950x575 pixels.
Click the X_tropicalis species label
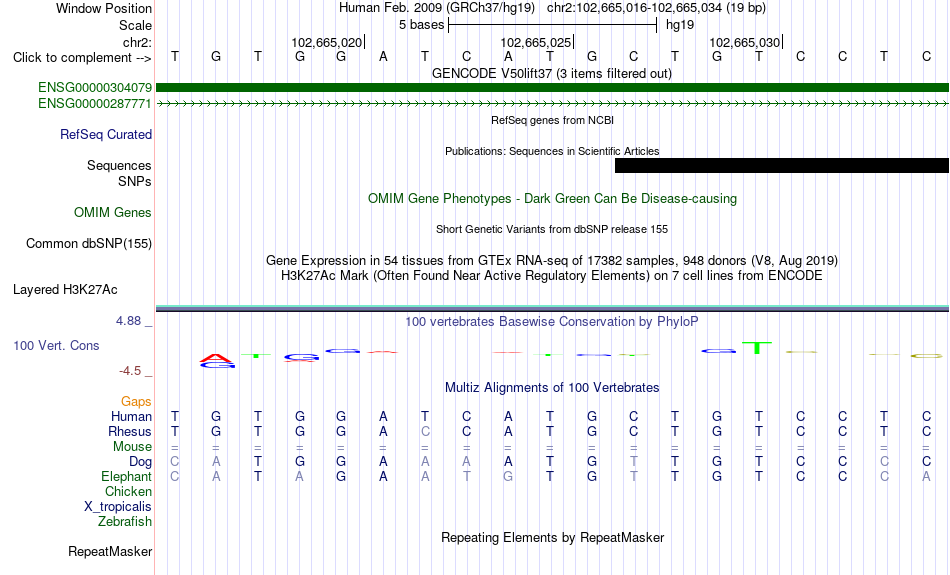tap(118, 507)
